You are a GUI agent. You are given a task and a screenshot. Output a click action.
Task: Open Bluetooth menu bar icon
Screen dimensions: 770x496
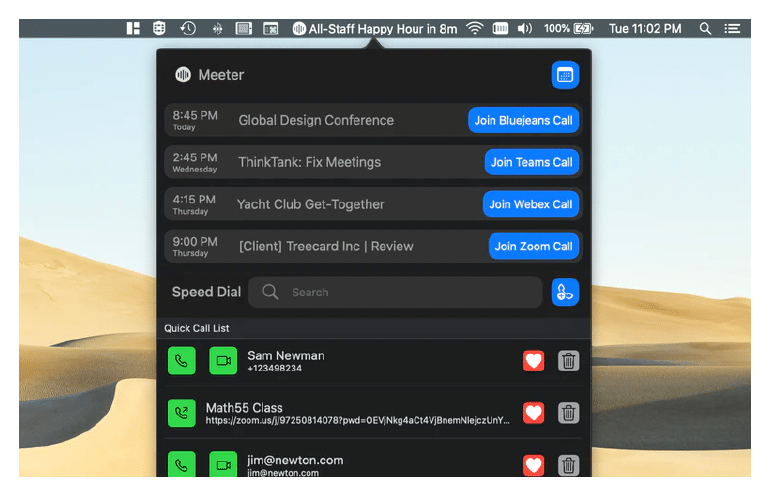tap(217, 28)
